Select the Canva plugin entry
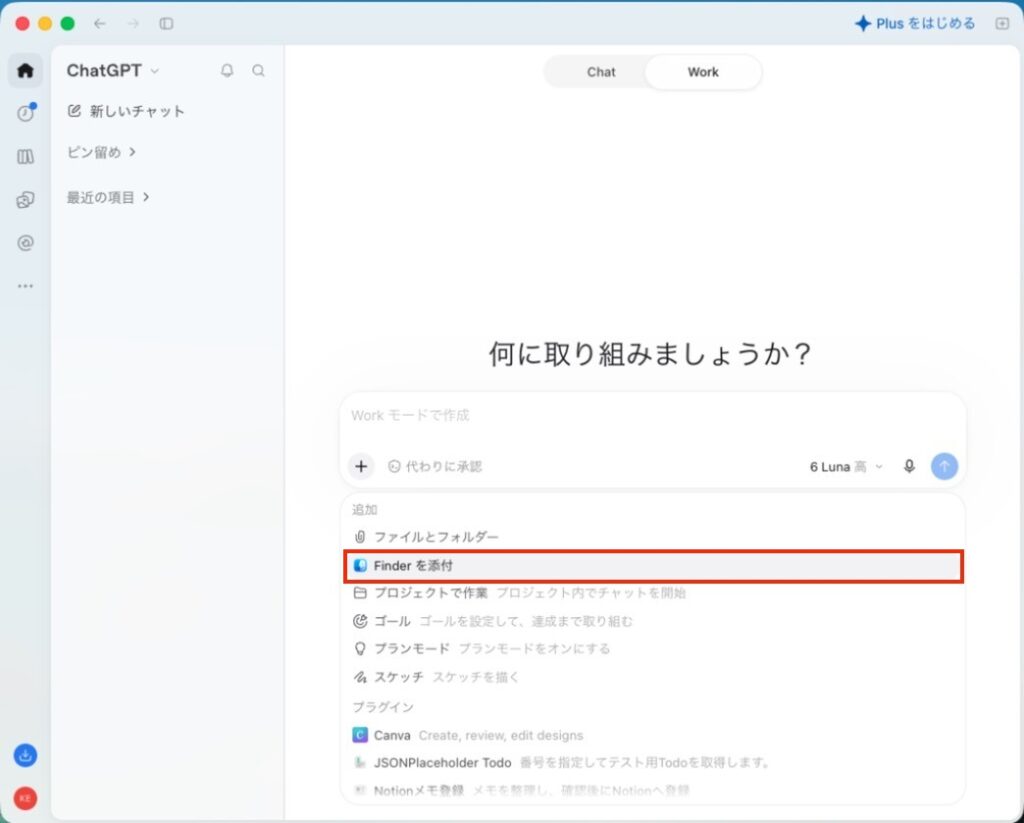The width and height of the screenshot is (1024, 823). [x=653, y=735]
